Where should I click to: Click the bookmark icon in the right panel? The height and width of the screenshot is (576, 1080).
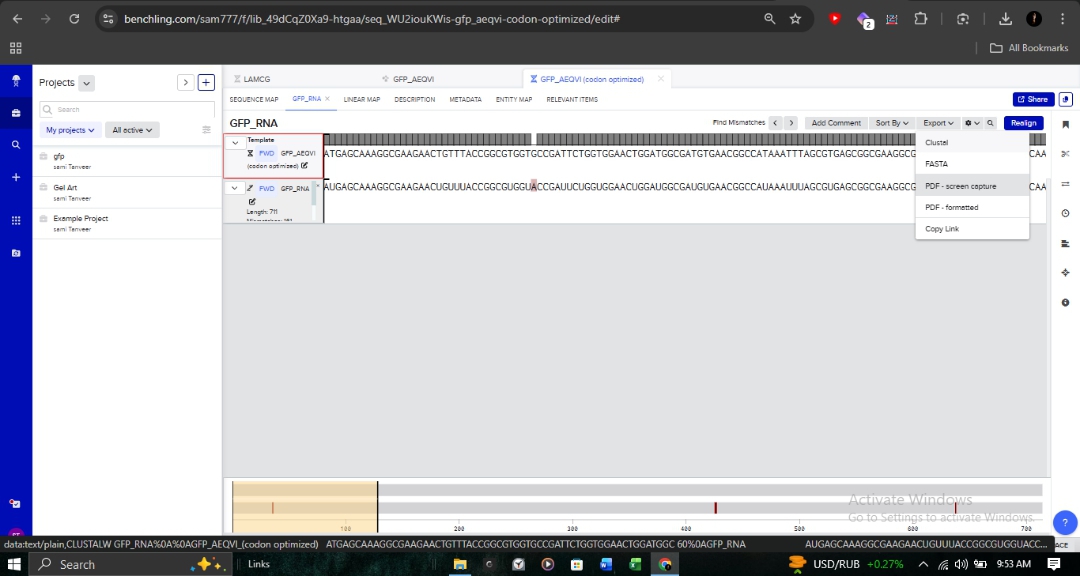(1065, 125)
